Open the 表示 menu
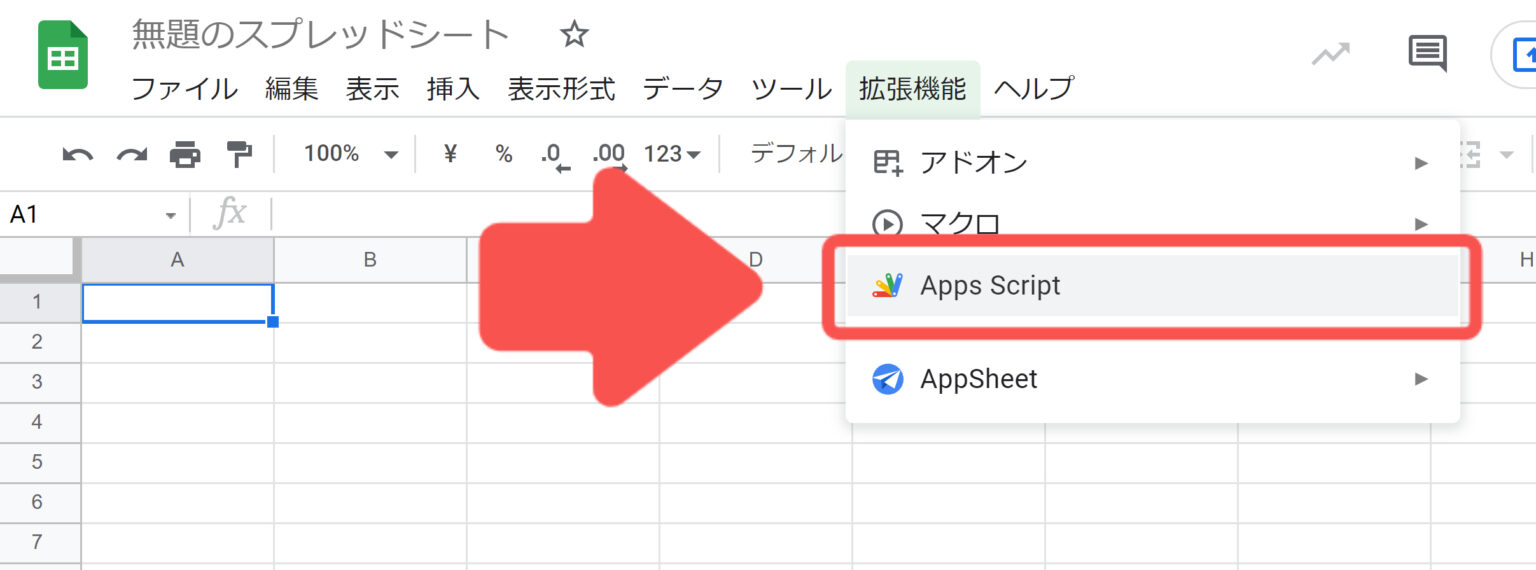 pyautogui.click(x=372, y=88)
